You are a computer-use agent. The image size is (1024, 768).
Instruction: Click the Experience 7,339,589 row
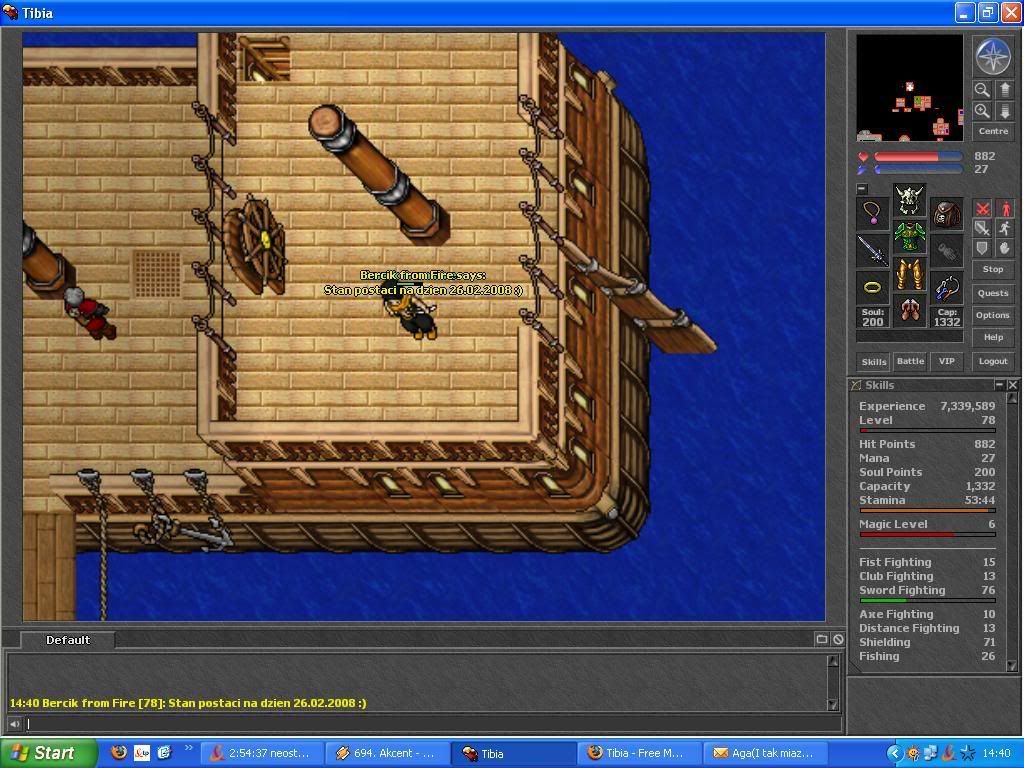pos(927,406)
